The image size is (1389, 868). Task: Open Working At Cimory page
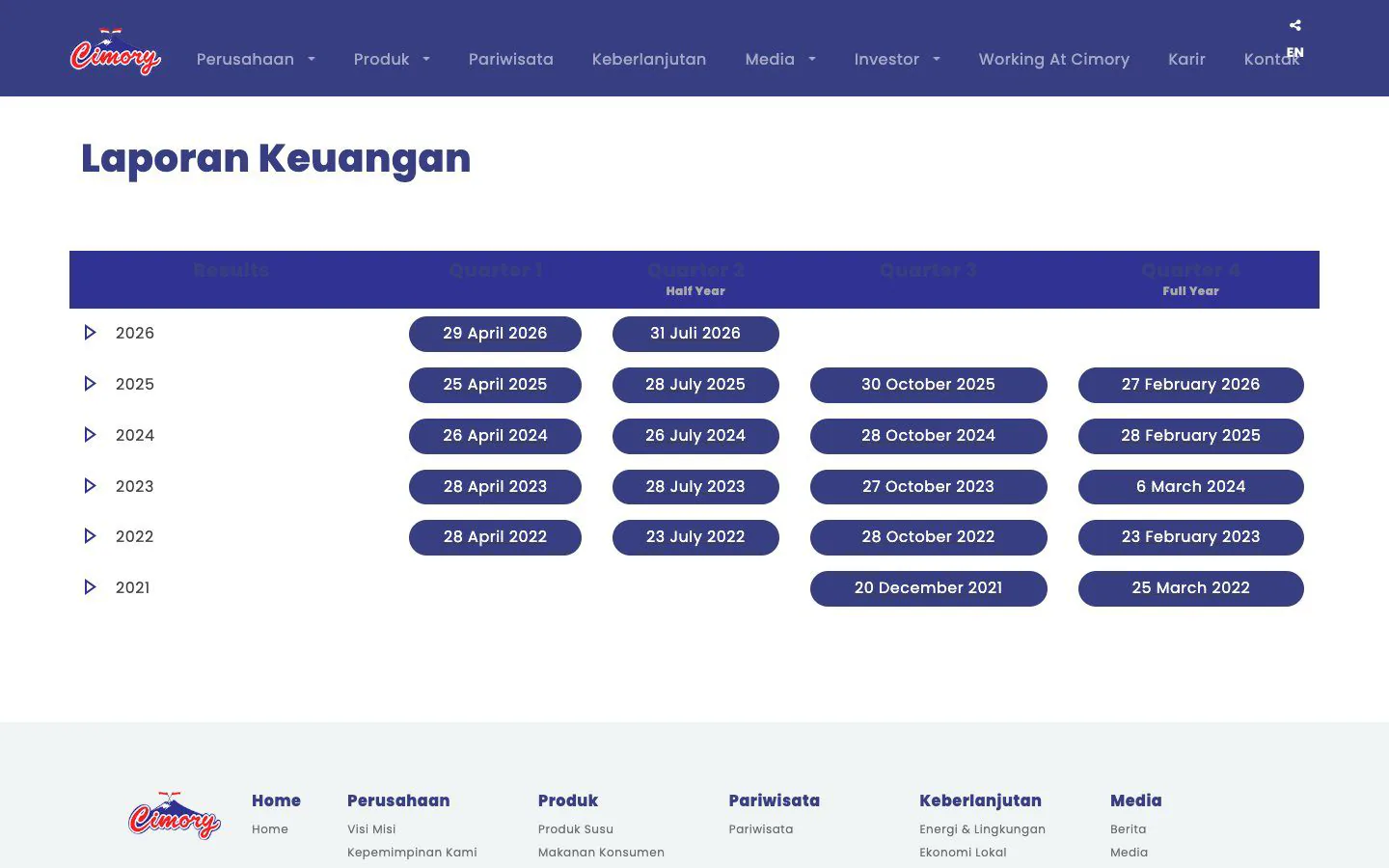coord(1054,59)
